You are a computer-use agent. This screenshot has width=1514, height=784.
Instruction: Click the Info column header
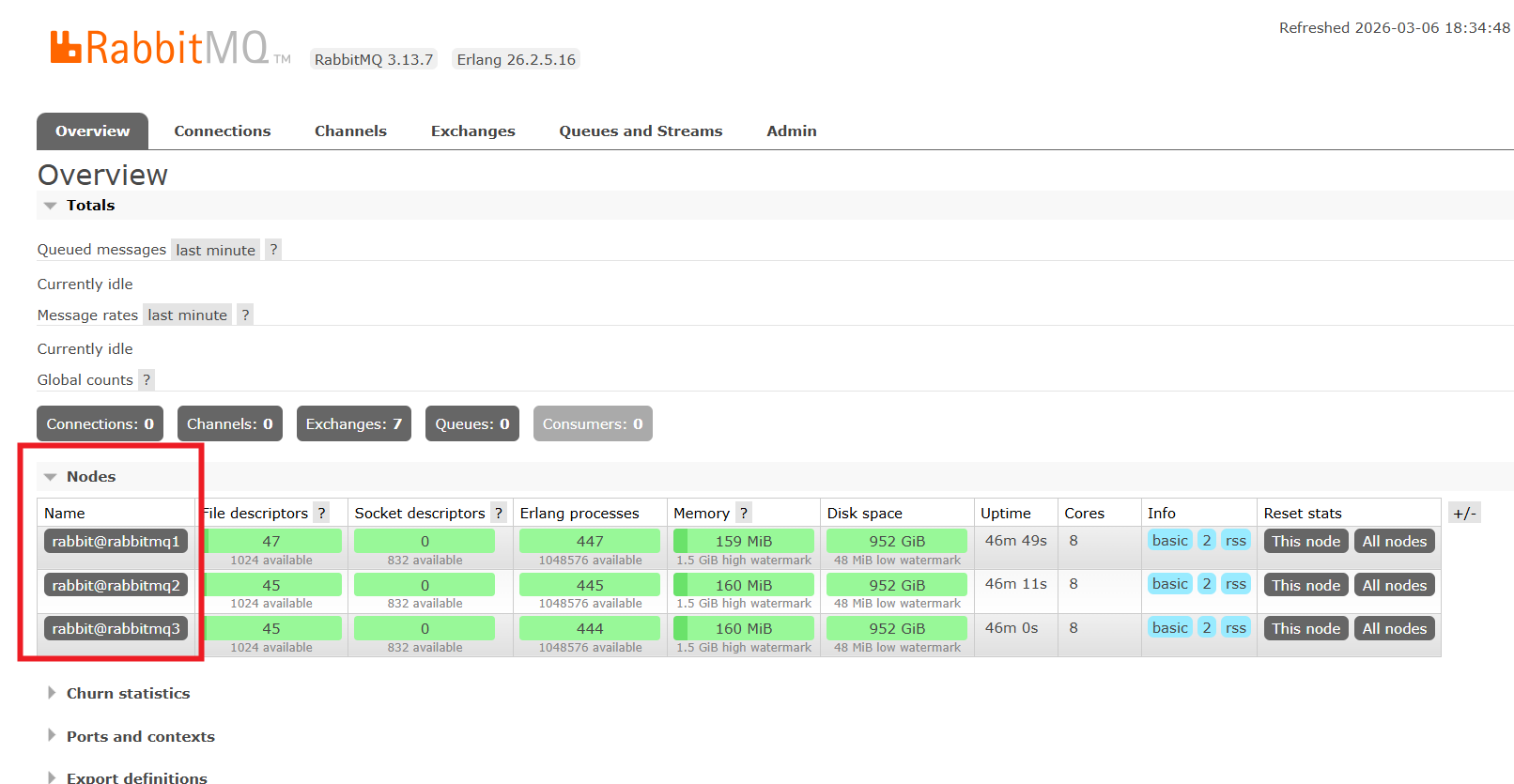tap(1162, 513)
